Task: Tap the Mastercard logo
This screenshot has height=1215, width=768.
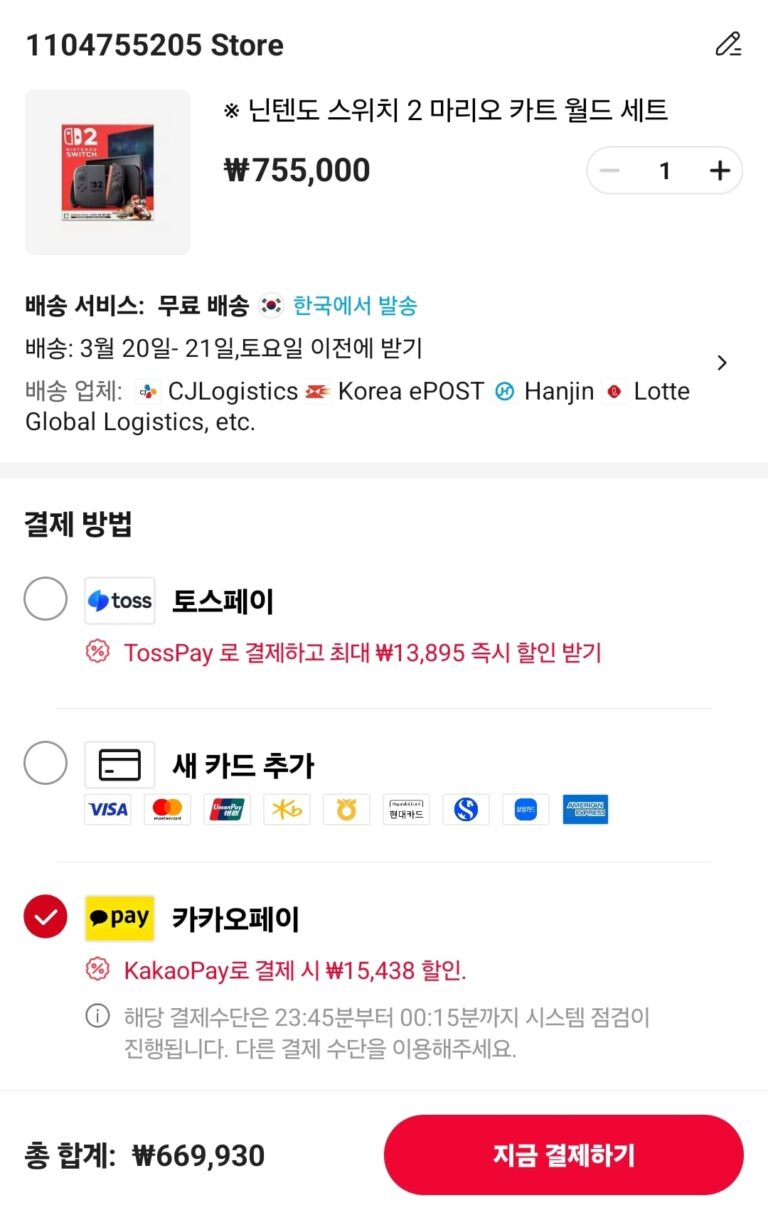Action: (x=167, y=809)
